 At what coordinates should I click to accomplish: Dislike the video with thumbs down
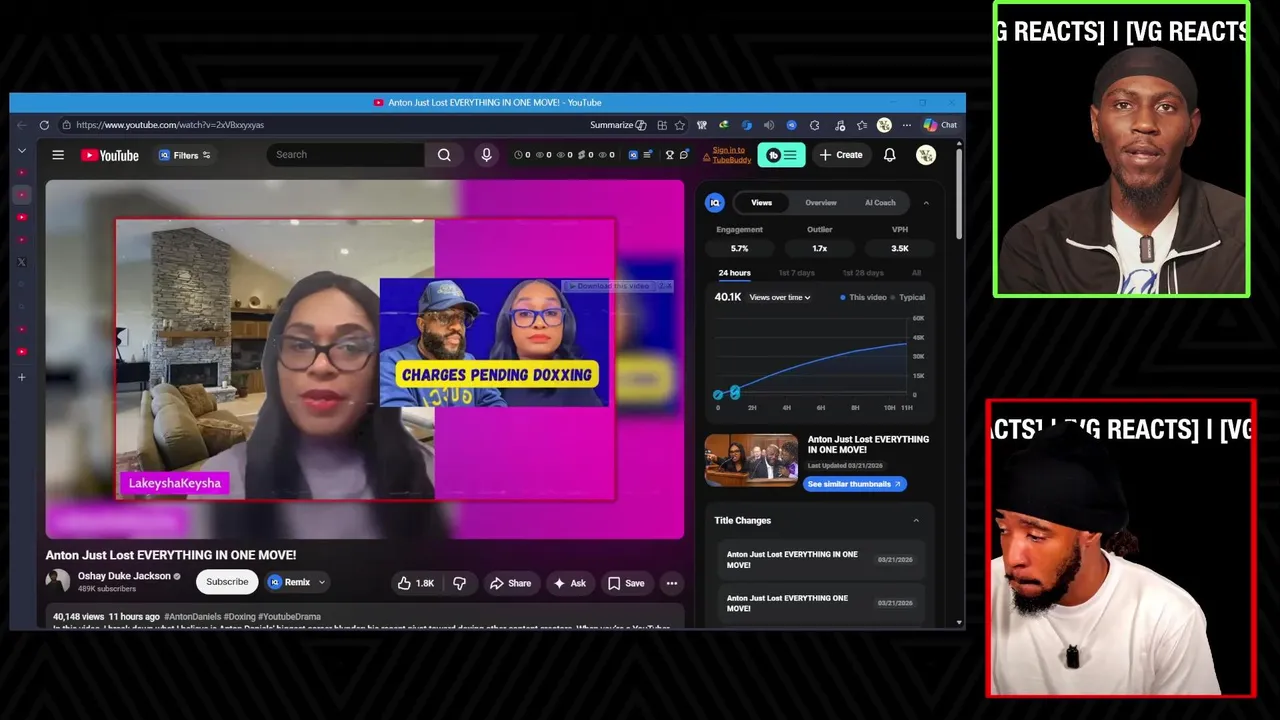[x=459, y=583]
